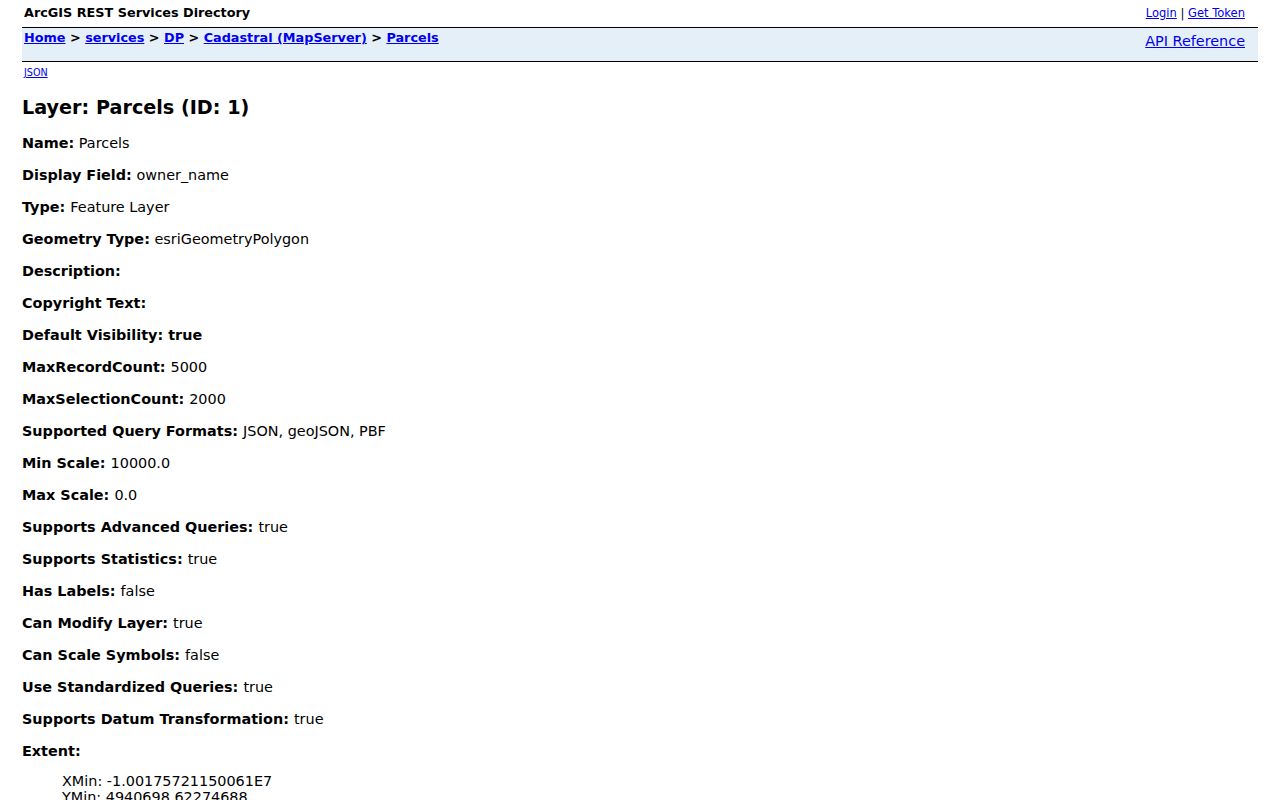The image size is (1280, 800).
Task: Click the Default Visibility: true line
Action: coord(112,335)
